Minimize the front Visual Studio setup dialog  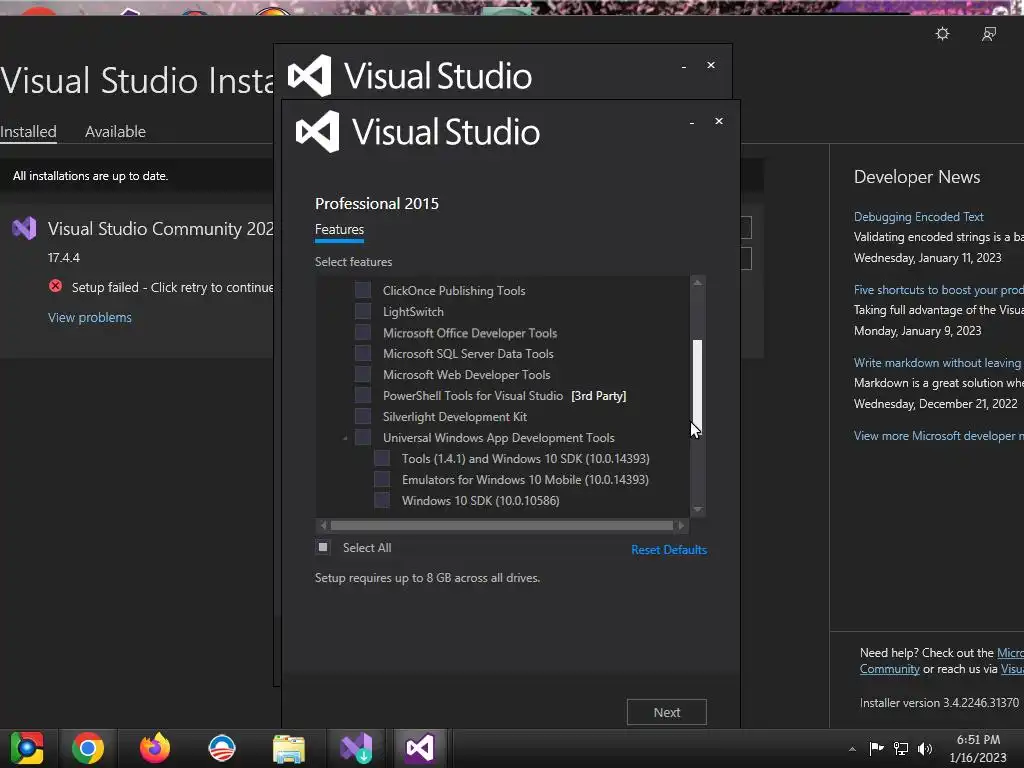(692, 122)
